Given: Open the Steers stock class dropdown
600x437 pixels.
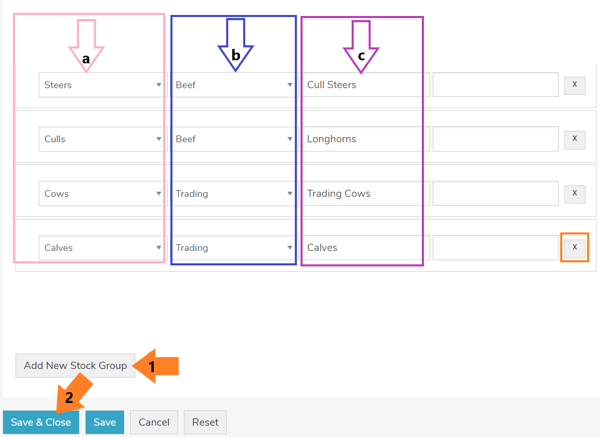Looking at the screenshot, I should click(101, 85).
